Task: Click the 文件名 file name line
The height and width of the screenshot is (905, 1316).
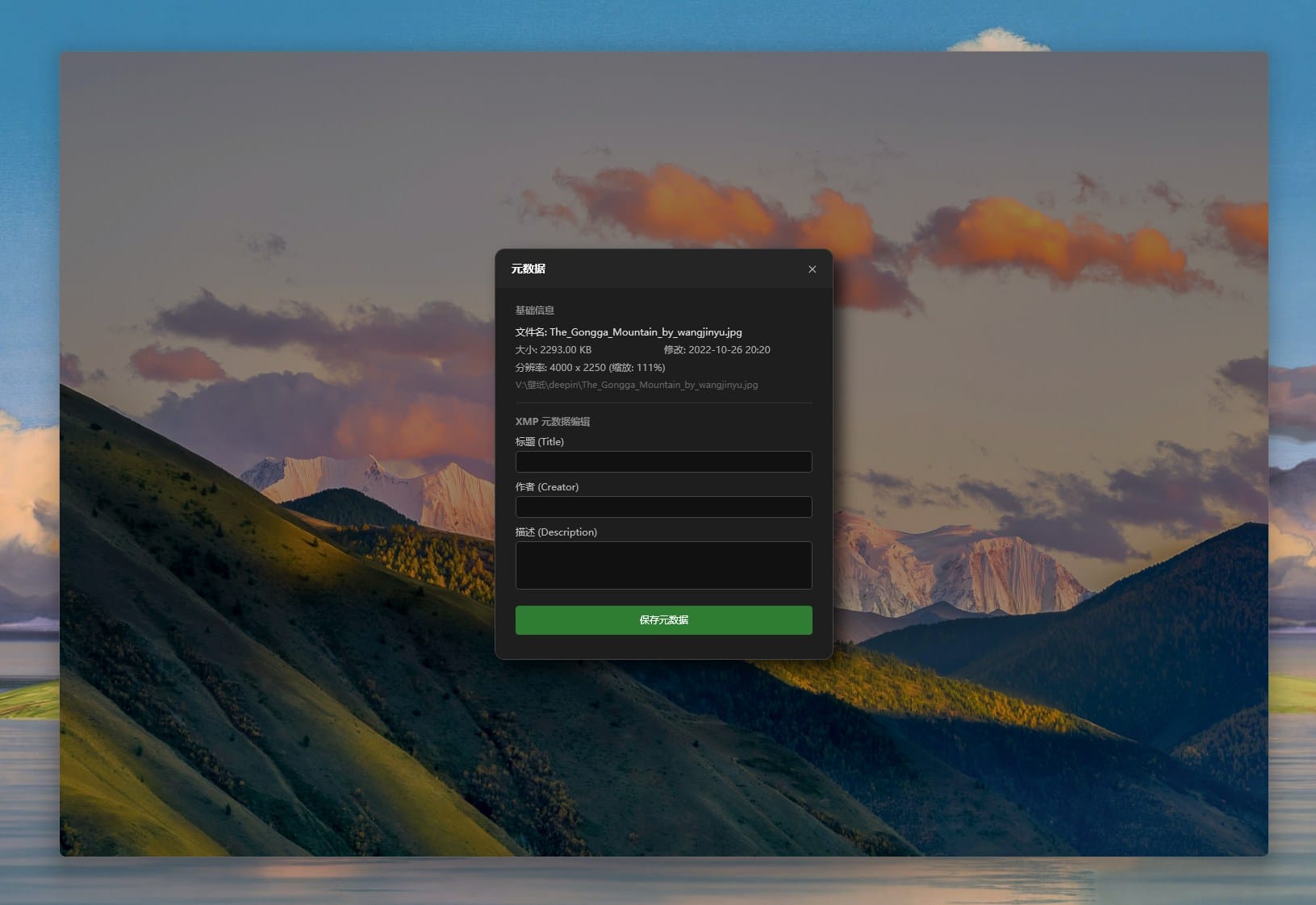Action: [629, 332]
